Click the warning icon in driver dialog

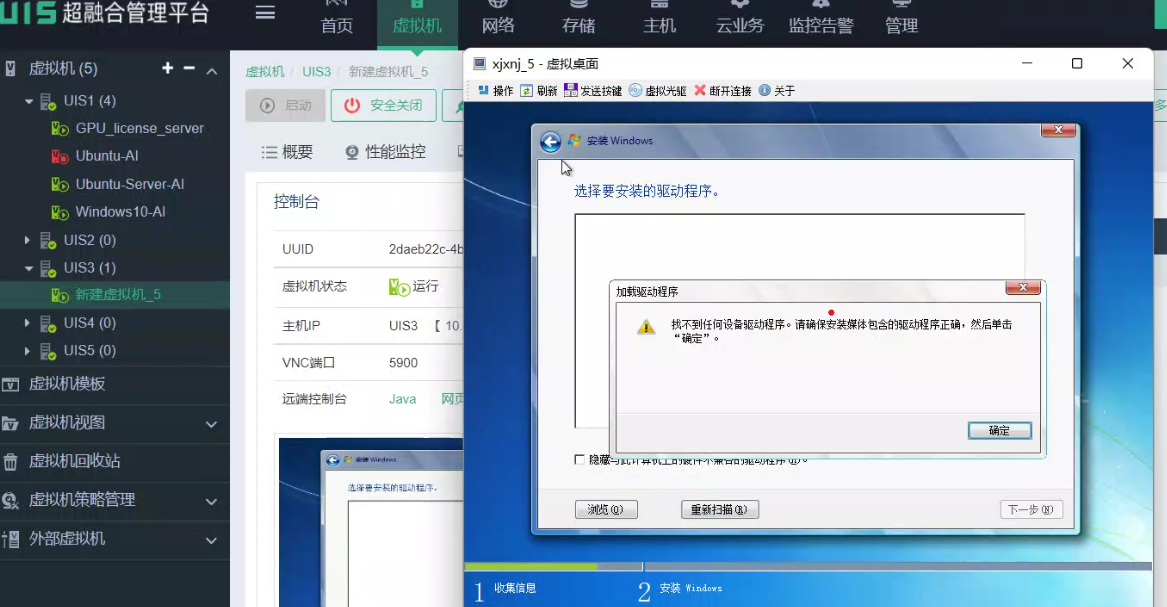point(646,327)
